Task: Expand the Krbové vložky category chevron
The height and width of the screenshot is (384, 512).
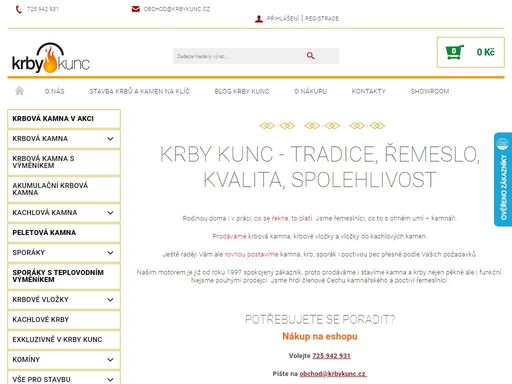Action: pyautogui.click(x=110, y=300)
